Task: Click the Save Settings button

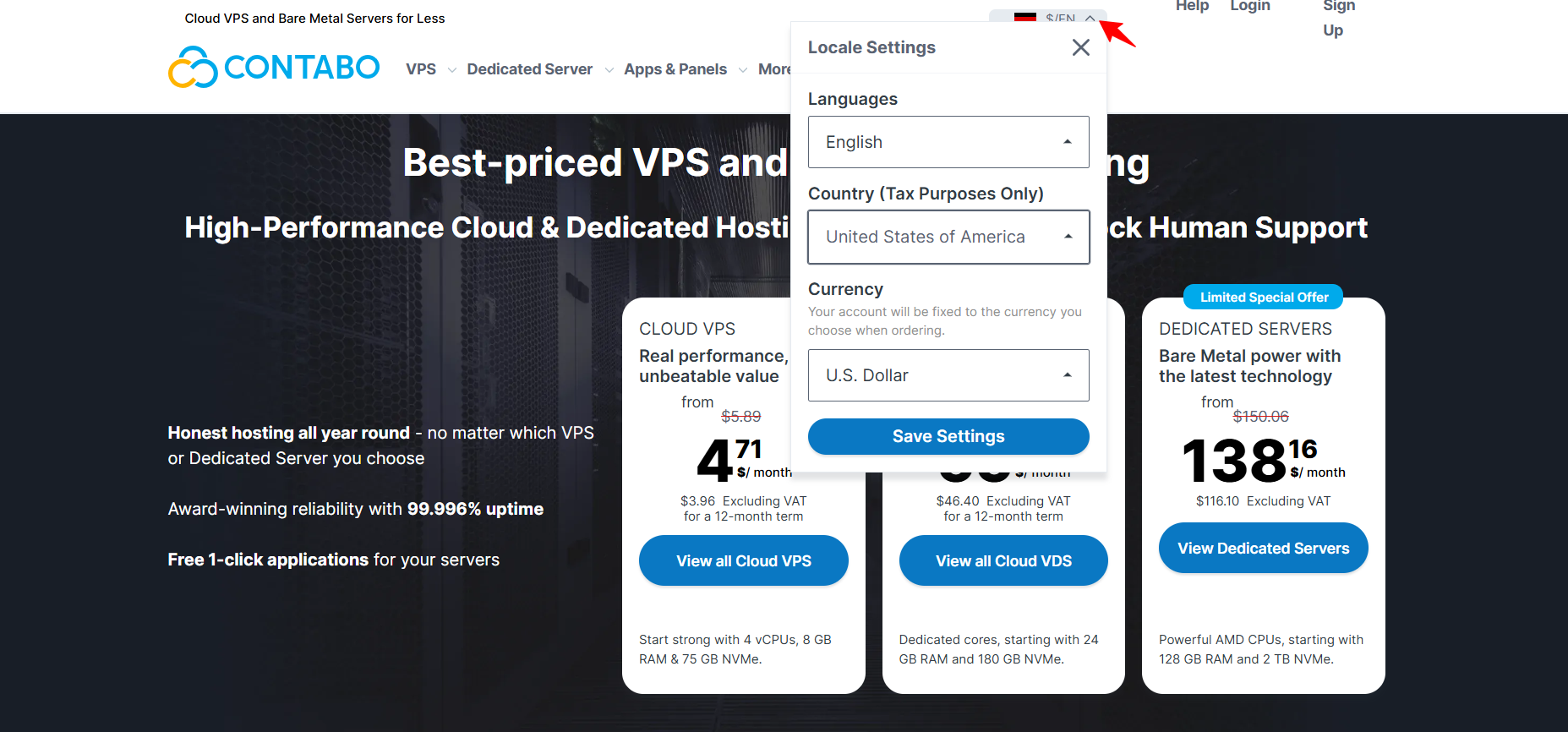Action: 948,436
